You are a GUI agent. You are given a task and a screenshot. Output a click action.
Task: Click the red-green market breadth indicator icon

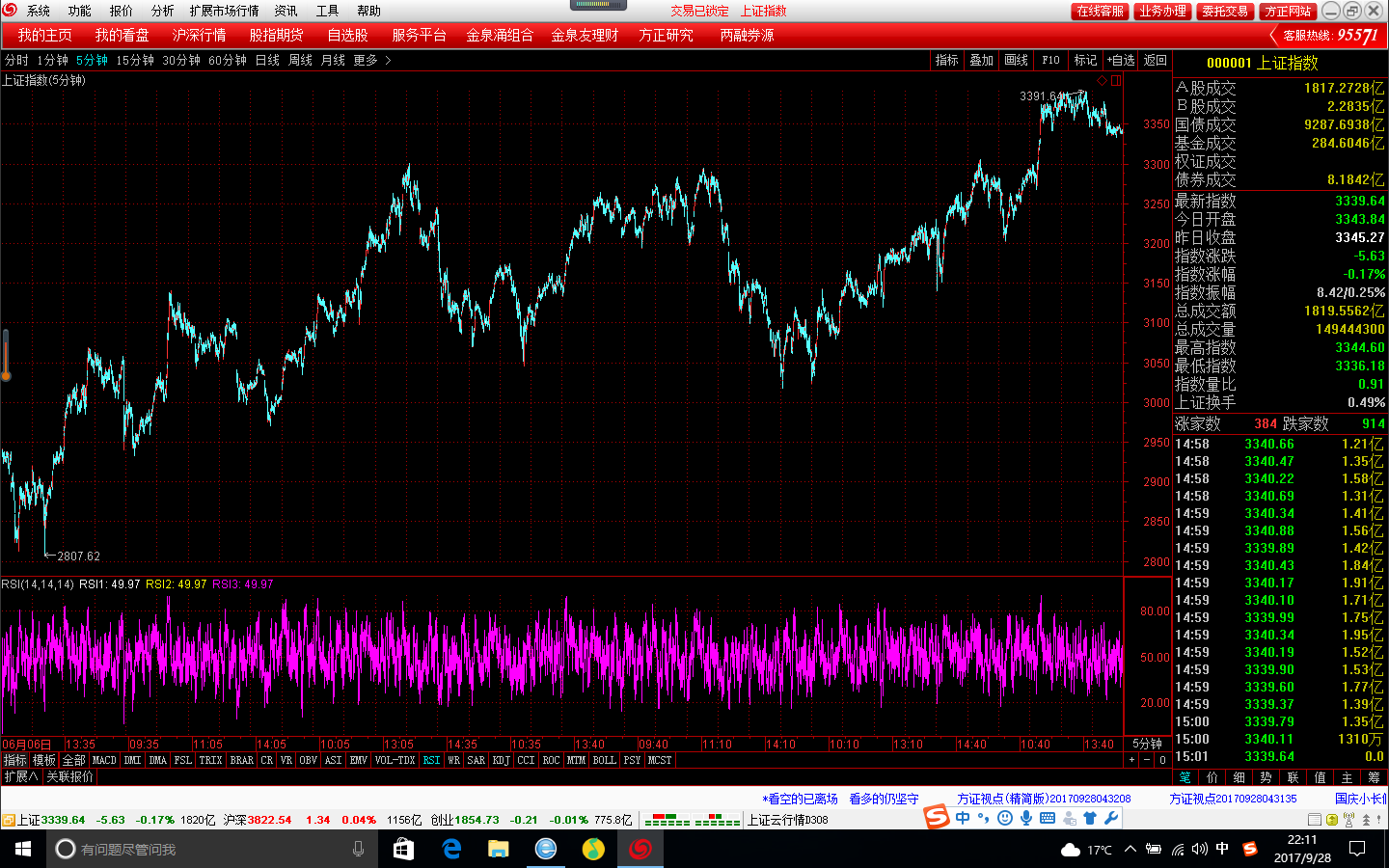pyautogui.click(x=692, y=820)
